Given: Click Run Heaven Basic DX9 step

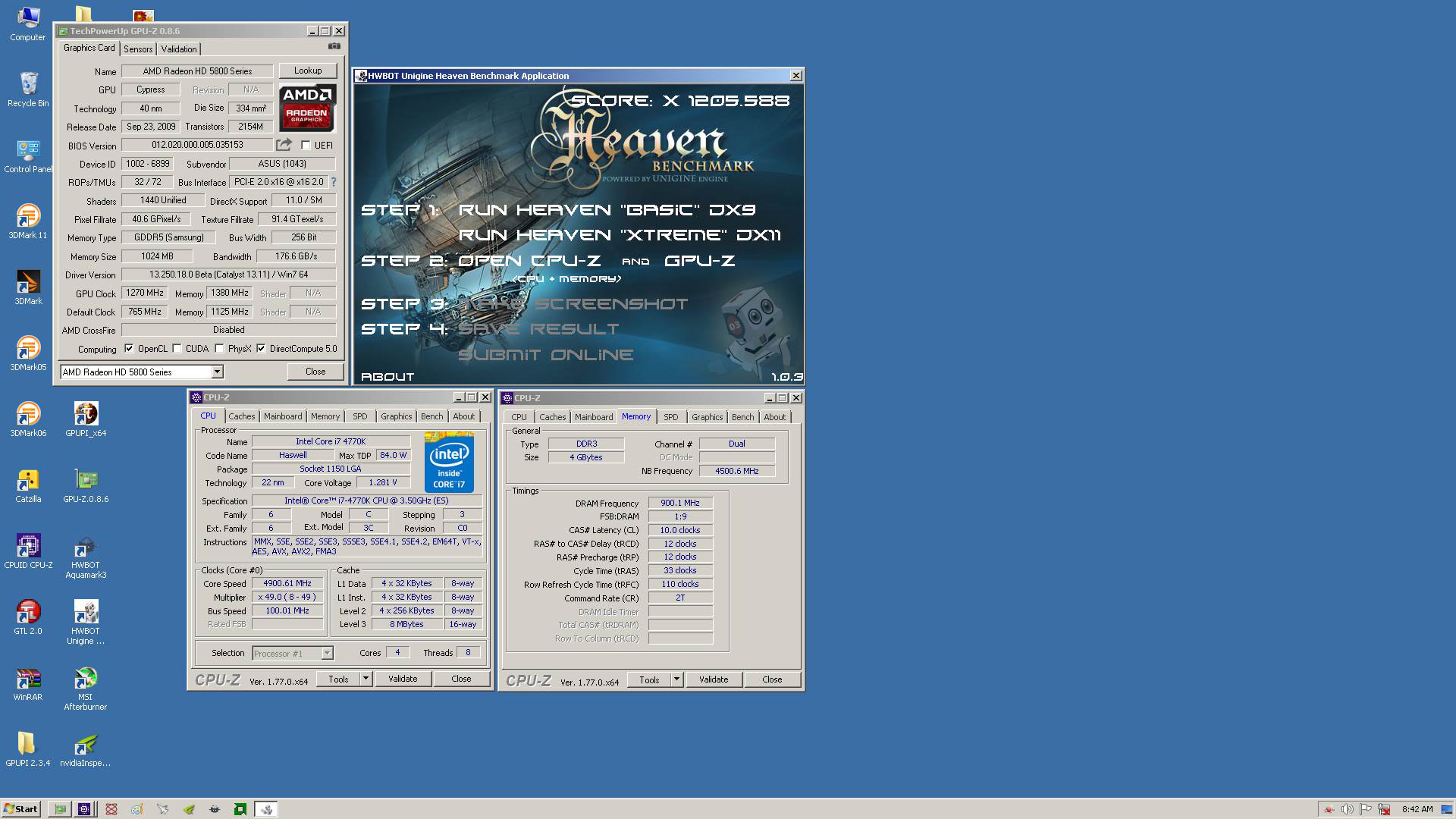Looking at the screenshot, I should (607, 210).
